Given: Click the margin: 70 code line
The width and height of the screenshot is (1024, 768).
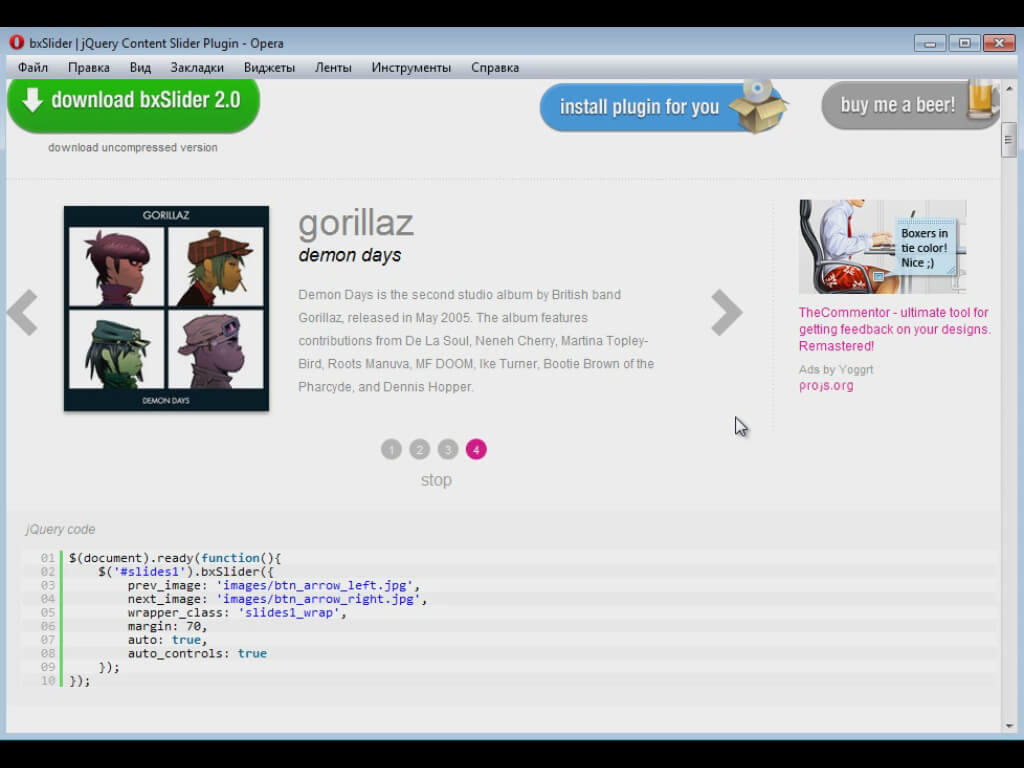Looking at the screenshot, I should [x=167, y=626].
